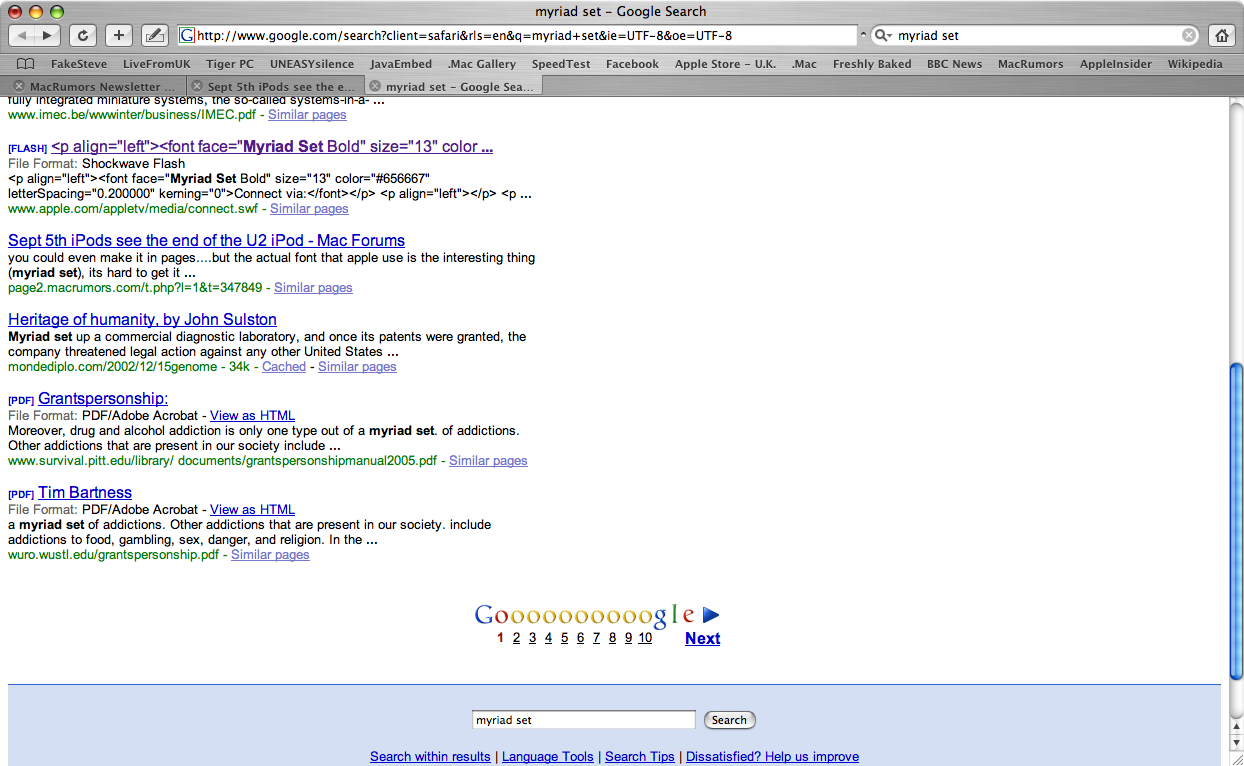Click the toolbar search field containing myriad set
This screenshot has height=766, width=1244.
click(1037, 35)
